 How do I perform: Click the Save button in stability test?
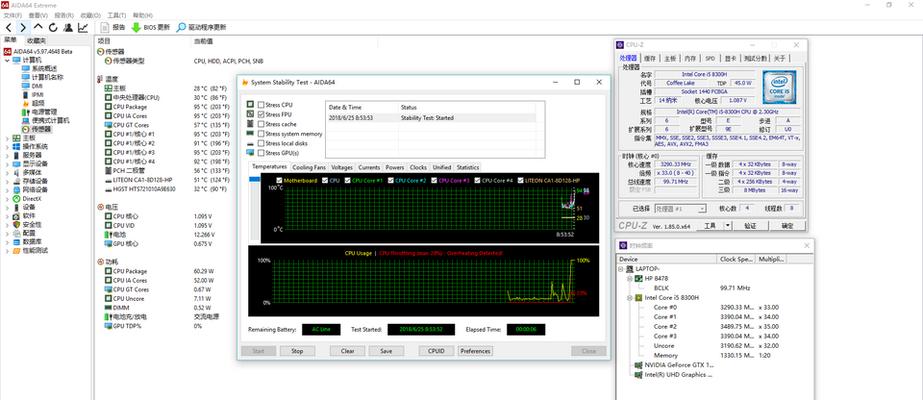pyautogui.click(x=386, y=351)
